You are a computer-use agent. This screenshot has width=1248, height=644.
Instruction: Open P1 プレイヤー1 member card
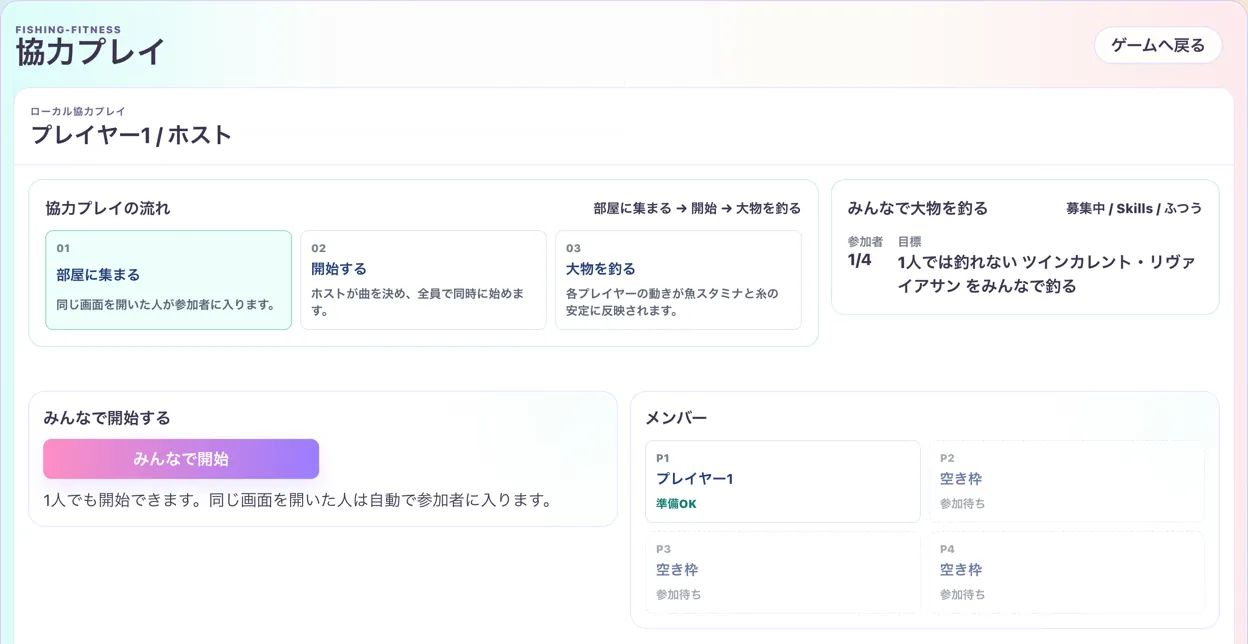pos(782,481)
